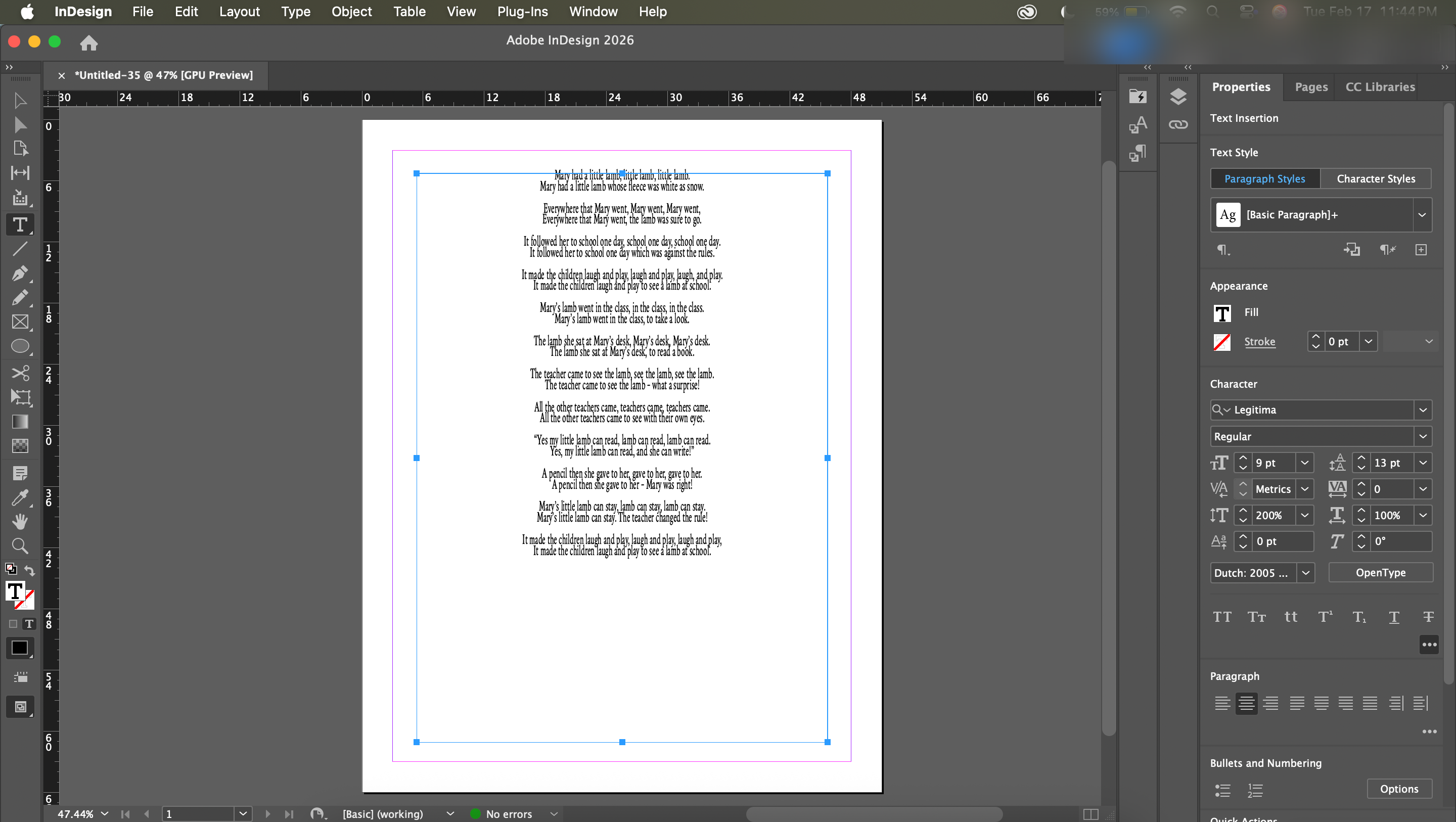Select the Pen tool

(x=20, y=273)
